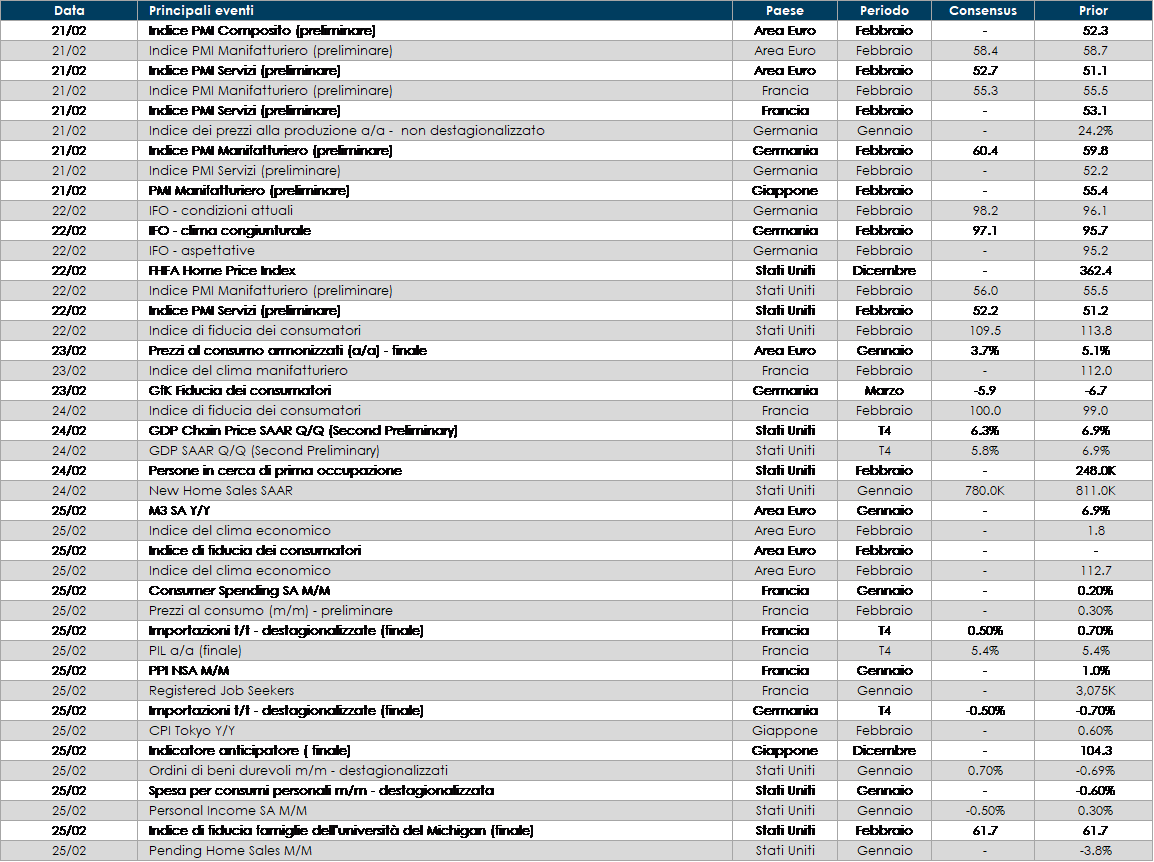
Task: Select the "IFO - condizioni attuali" event cell
Action: [x=221, y=211]
